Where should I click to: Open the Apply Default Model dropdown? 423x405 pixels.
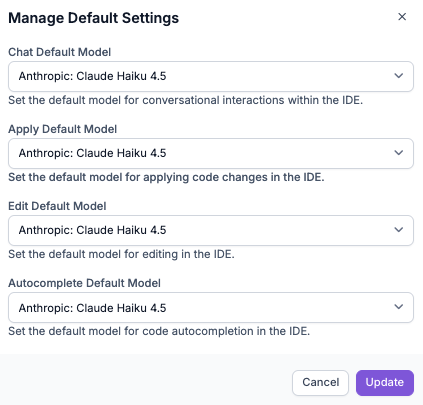pos(211,153)
